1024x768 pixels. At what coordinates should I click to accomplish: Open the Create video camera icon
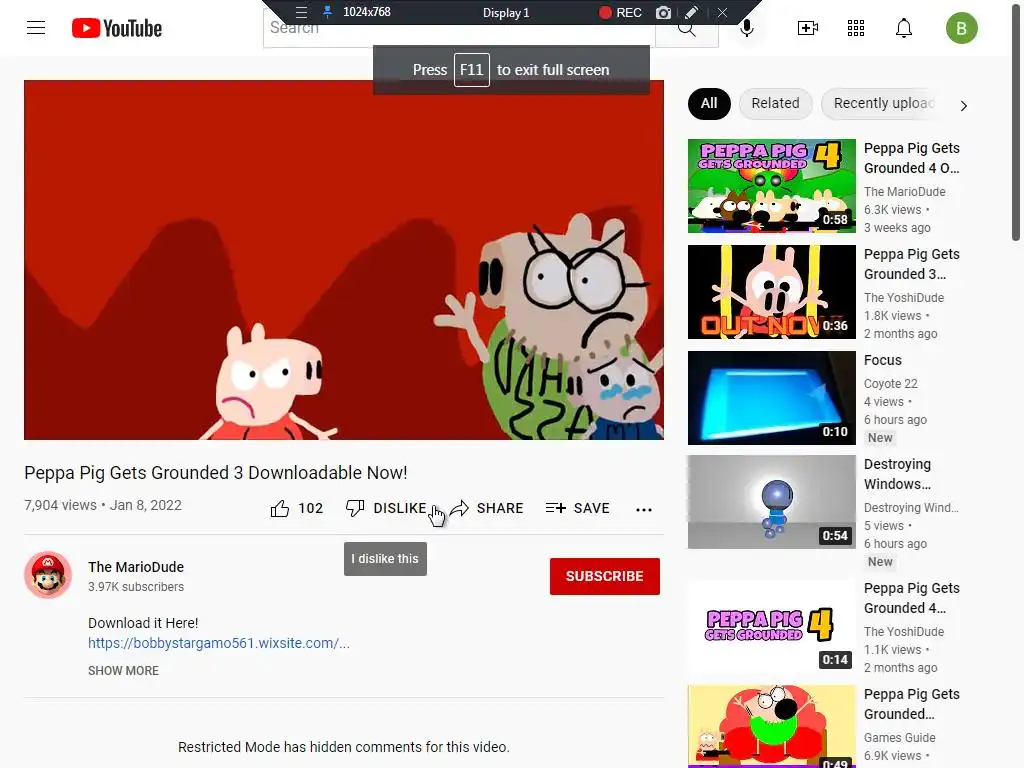(x=808, y=28)
